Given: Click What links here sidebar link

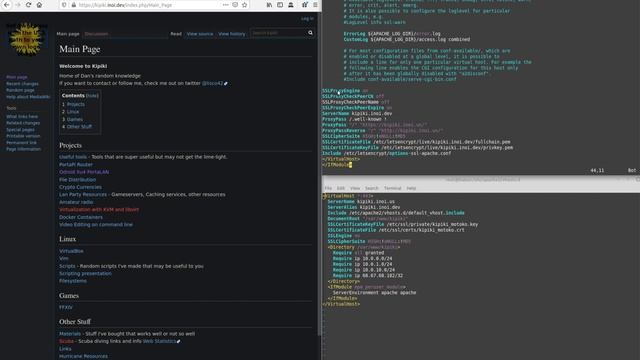Looking at the screenshot, I should point(22,116).
